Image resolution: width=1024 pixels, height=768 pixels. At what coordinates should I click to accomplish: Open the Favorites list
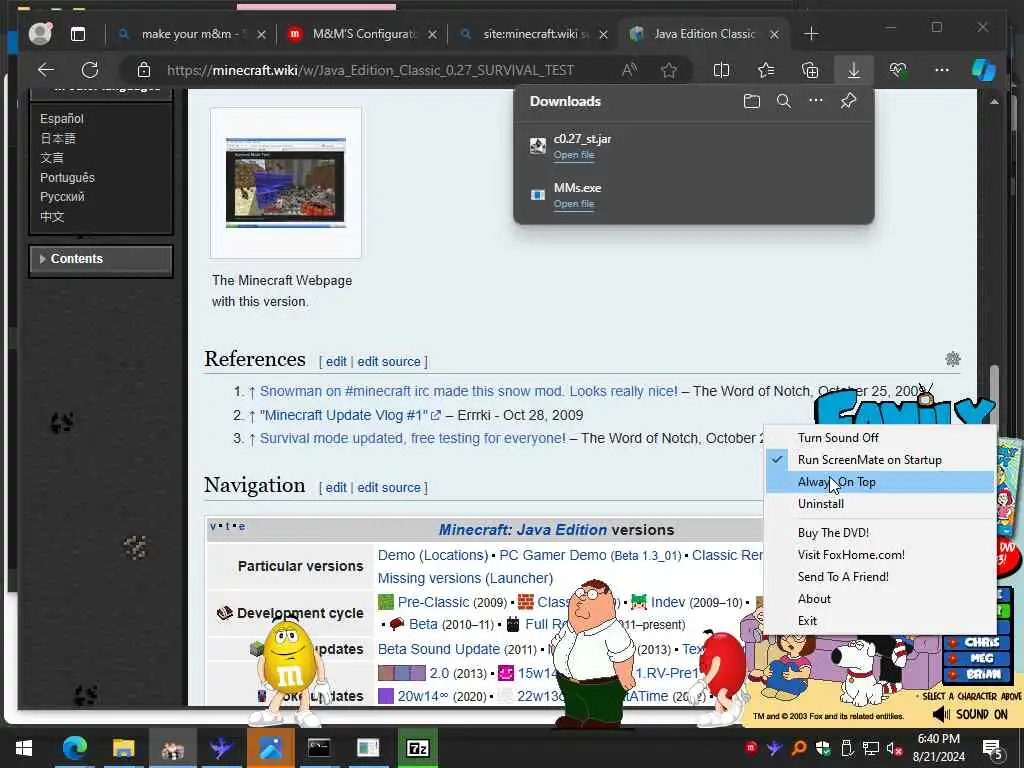766,70
